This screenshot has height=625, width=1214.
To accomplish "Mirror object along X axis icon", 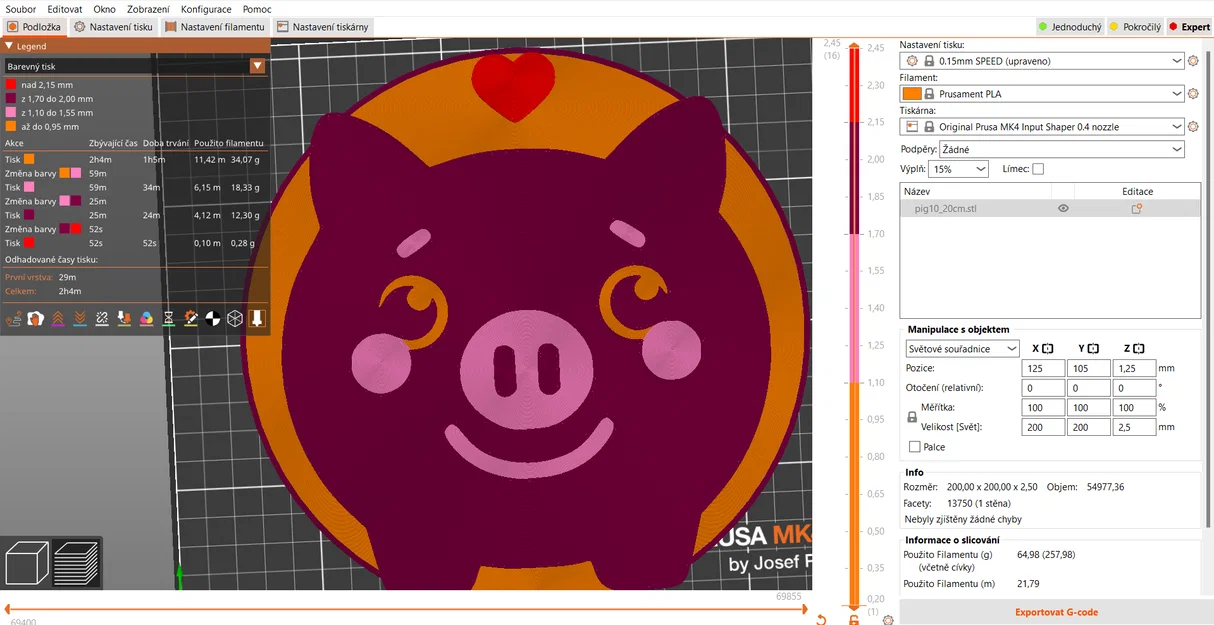I will click(x=1048, y=348).
